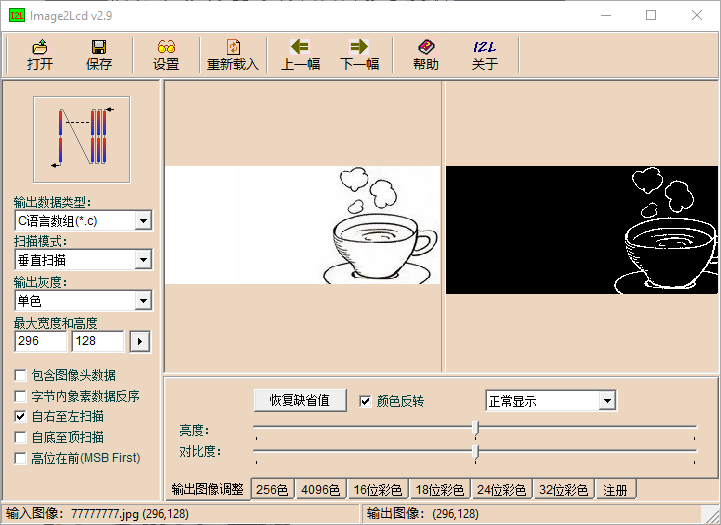
Task: Switch to 18位彩色 tab
Action: (440, 490)
